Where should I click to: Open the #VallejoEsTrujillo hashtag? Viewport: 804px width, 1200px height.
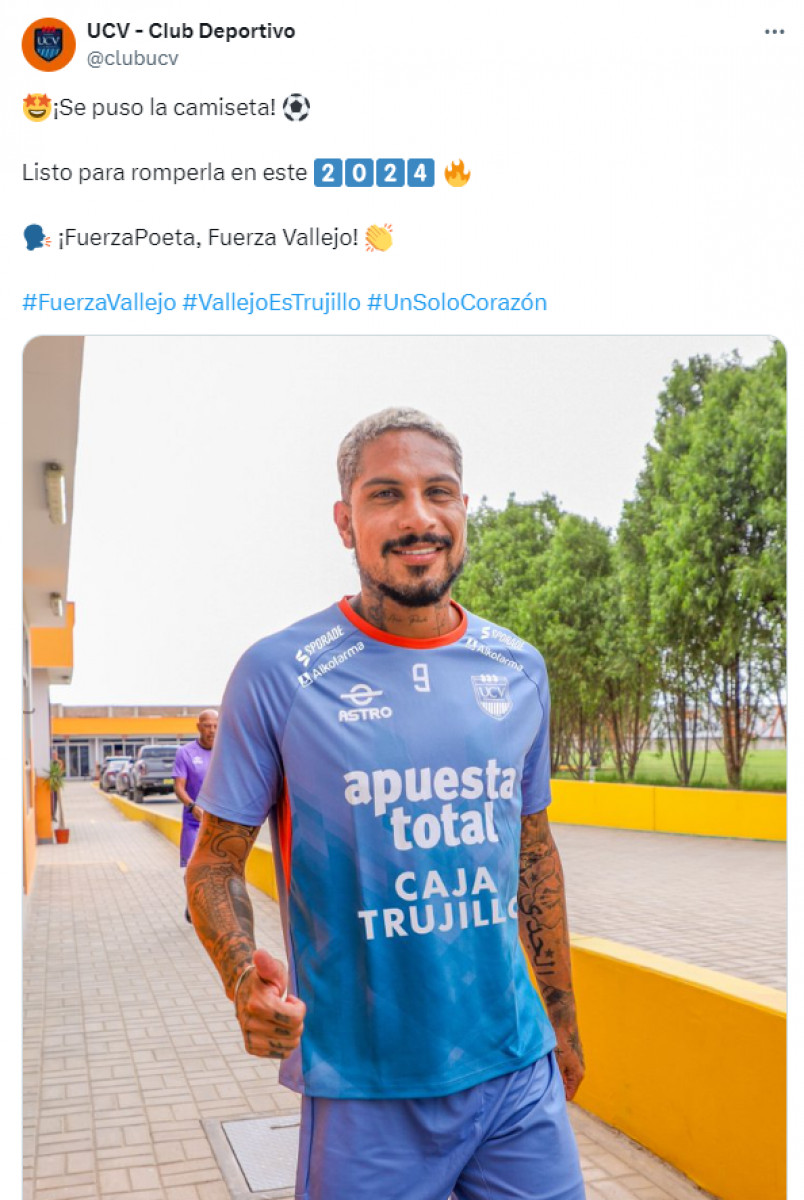(271, 302)
